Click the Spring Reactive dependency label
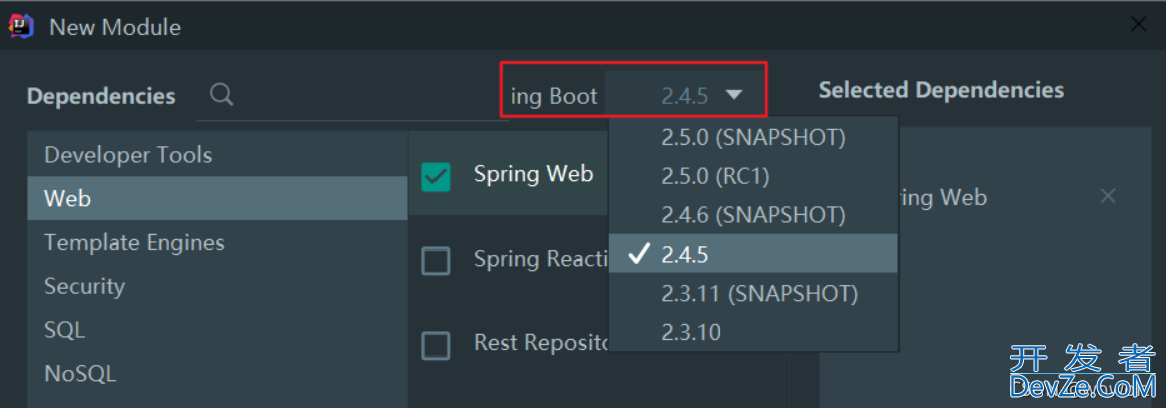The width and height of the screenshot is (1166, 408). tap(541, 259)
